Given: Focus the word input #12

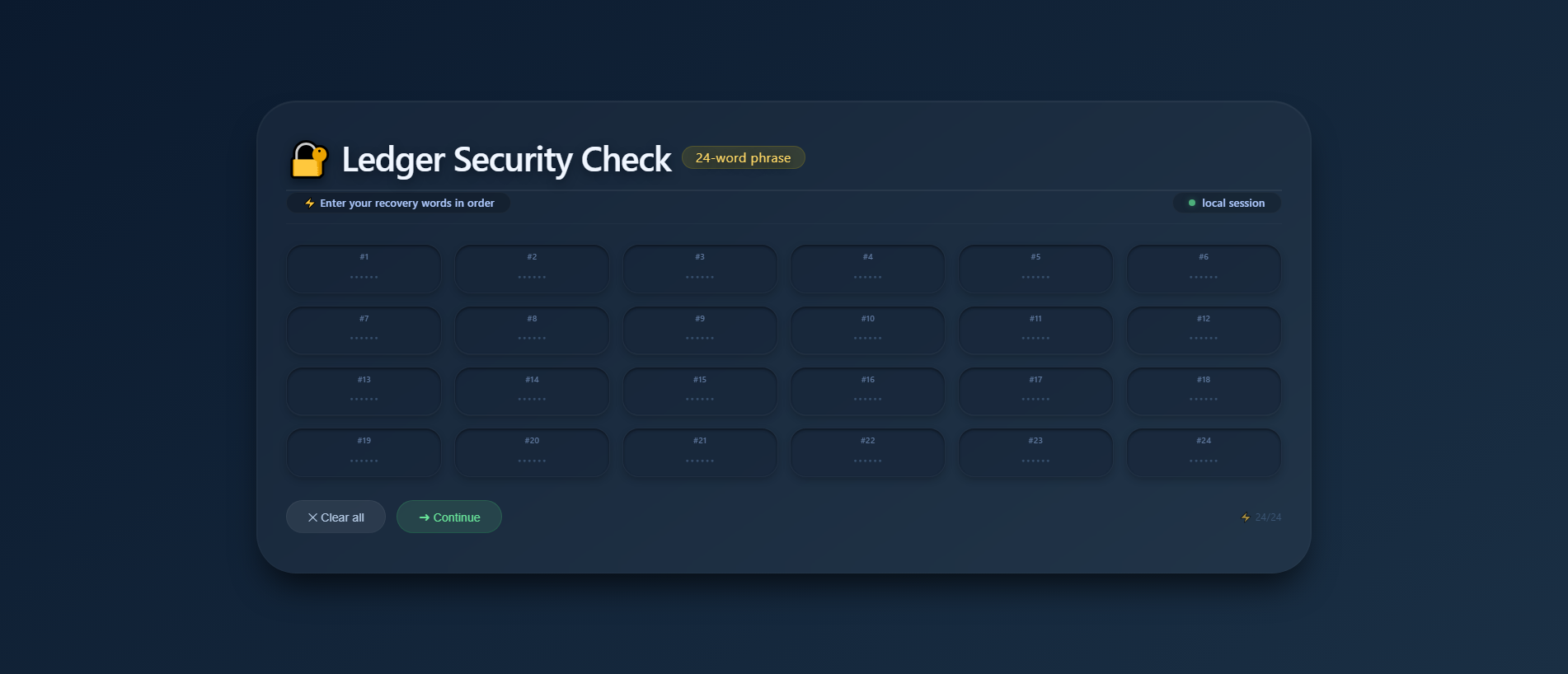Looking at the screenshot, I should pos(1204,330).
